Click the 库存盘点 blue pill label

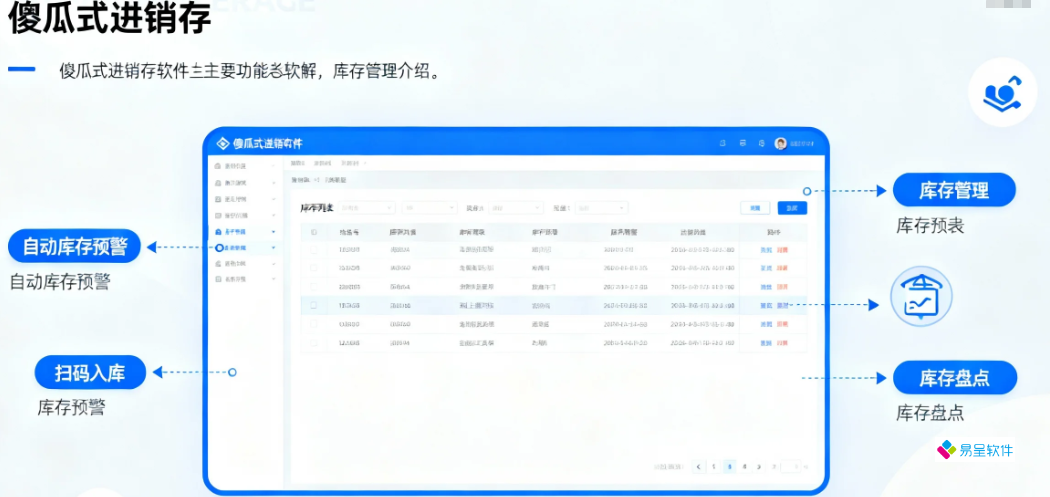(954, 378)
